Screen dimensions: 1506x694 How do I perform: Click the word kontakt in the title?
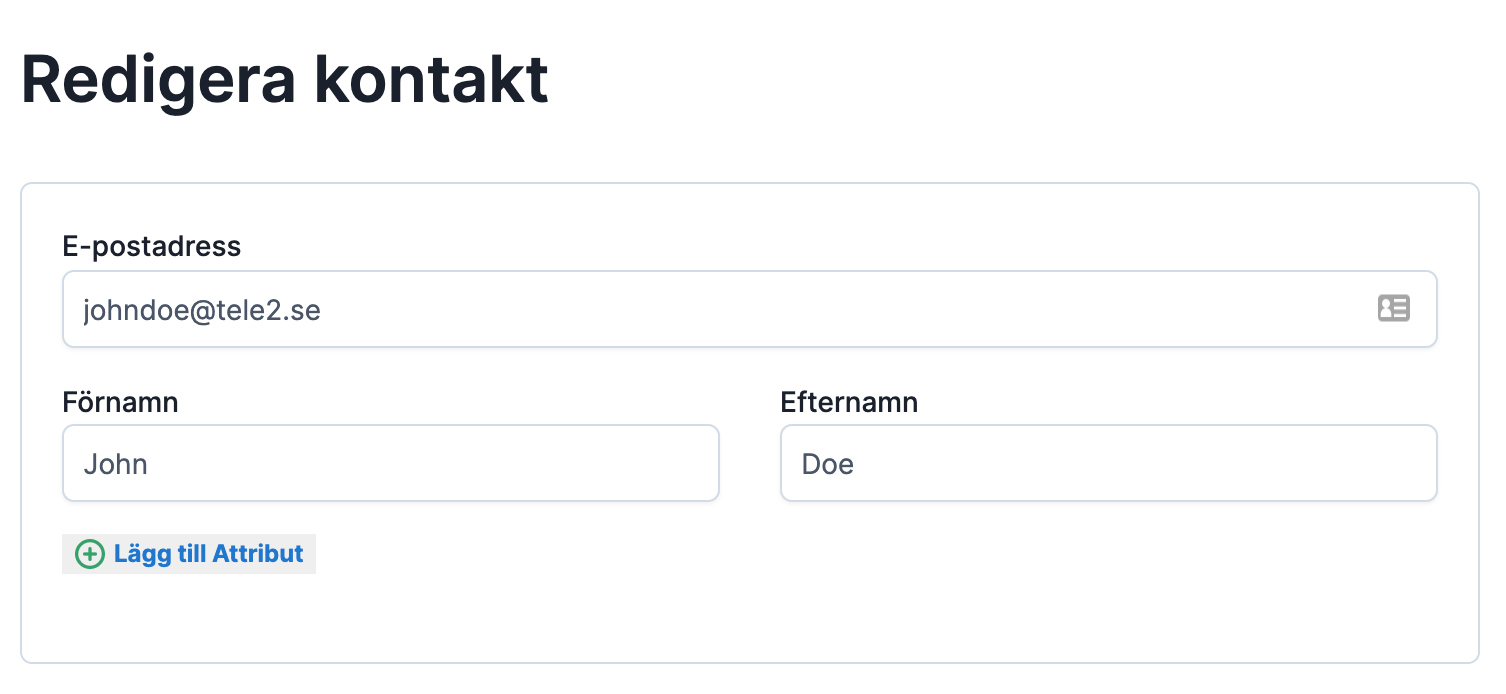pyautogui.click(x=431, y=80)
